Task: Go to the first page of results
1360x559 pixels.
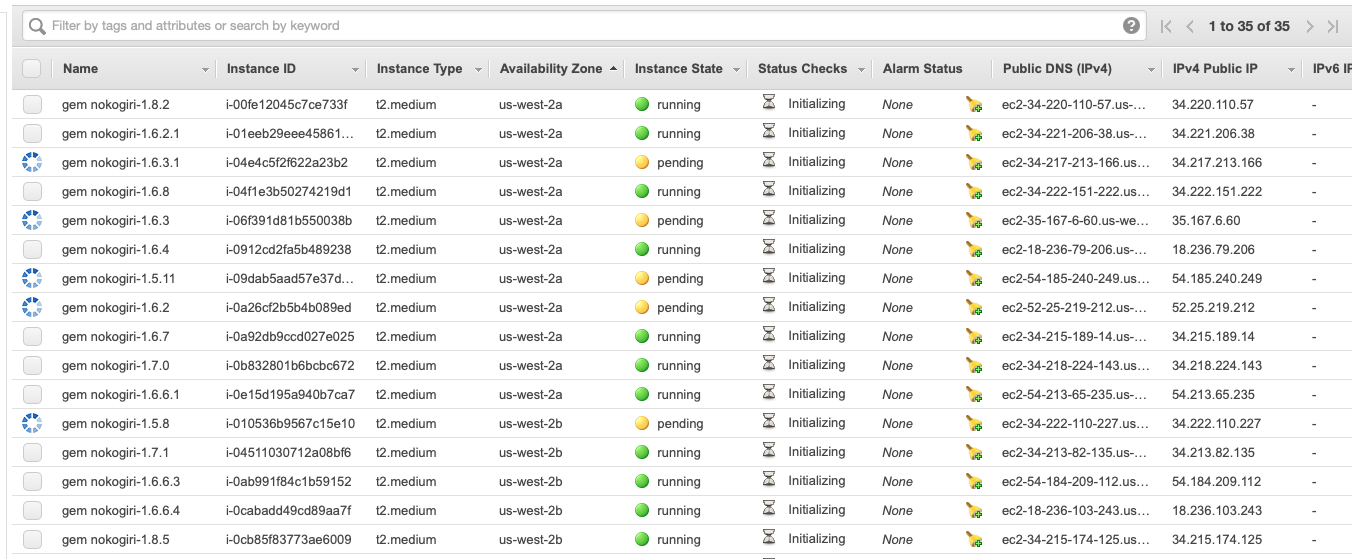Action: coord(1166,27)
